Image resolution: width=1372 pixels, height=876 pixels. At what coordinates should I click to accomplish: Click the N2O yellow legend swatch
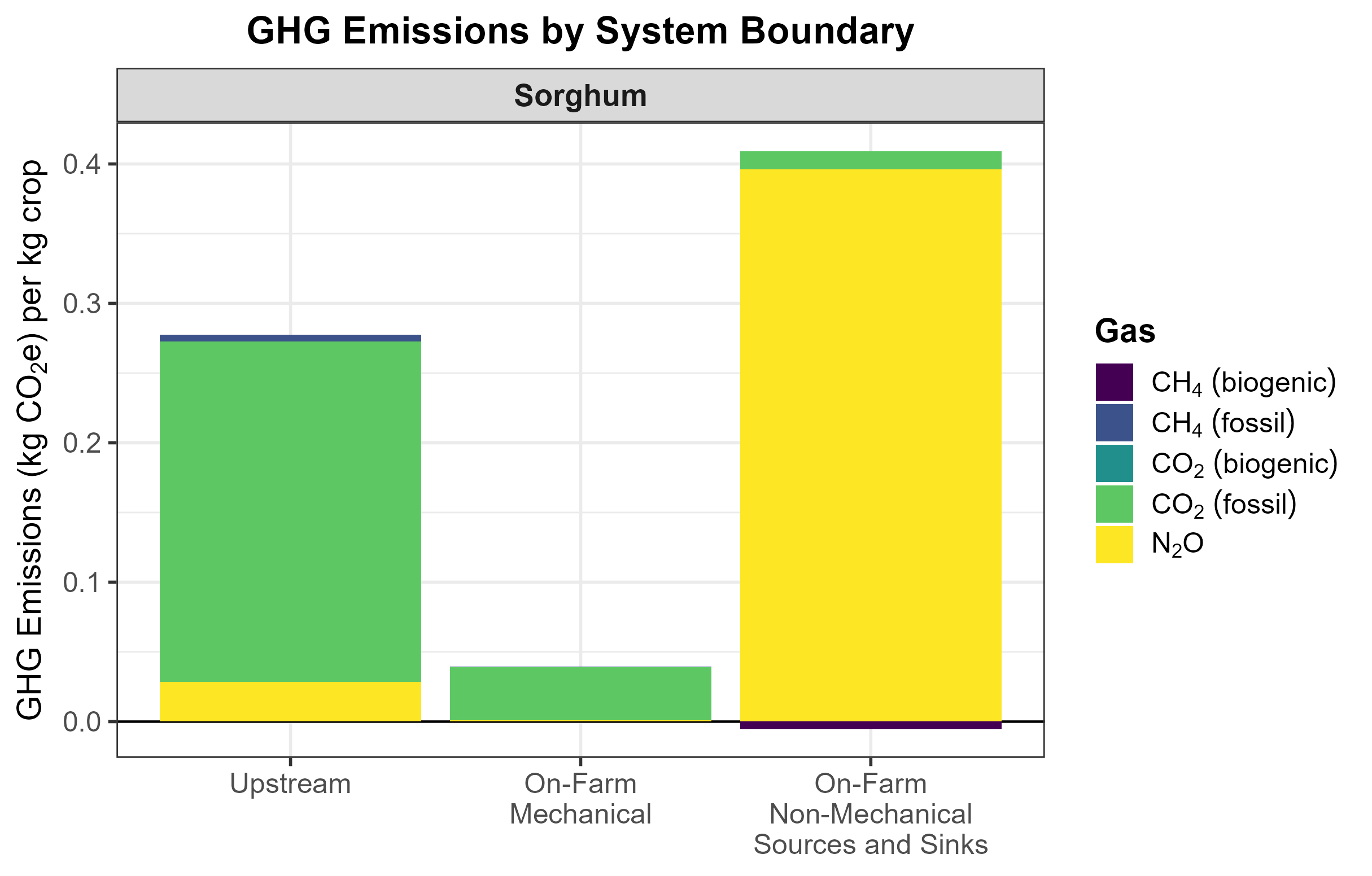tap(1114, 545)
